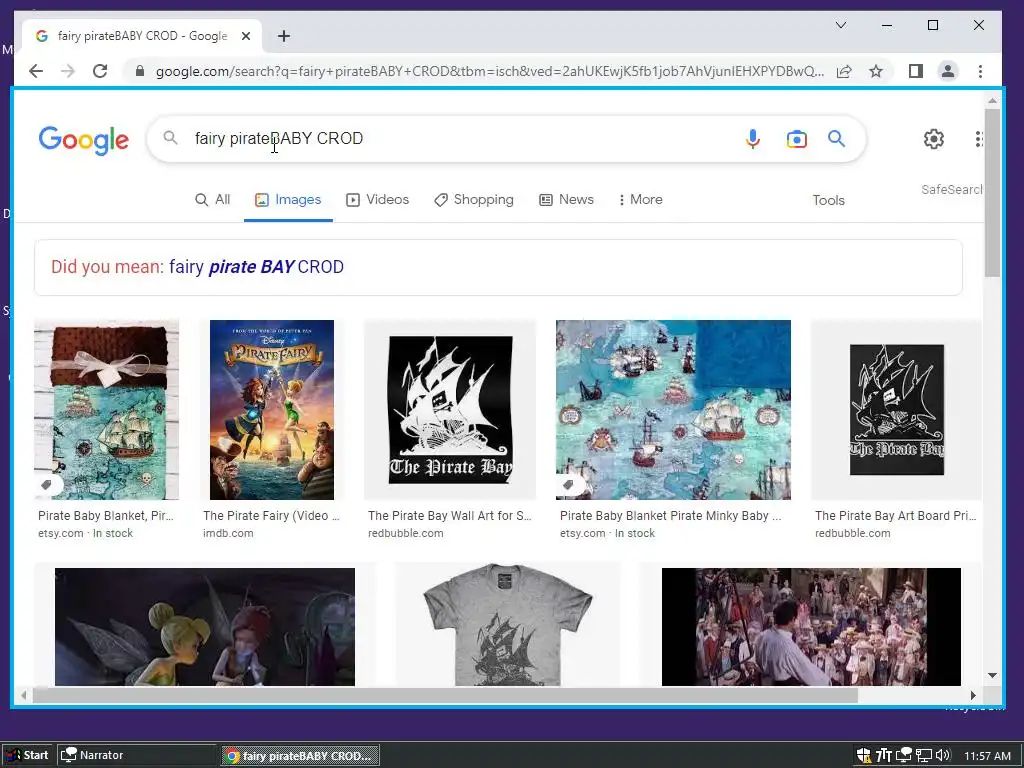Click the Chrome forward arrow
The image size is (1024, 768).
(x=68, y=71)
